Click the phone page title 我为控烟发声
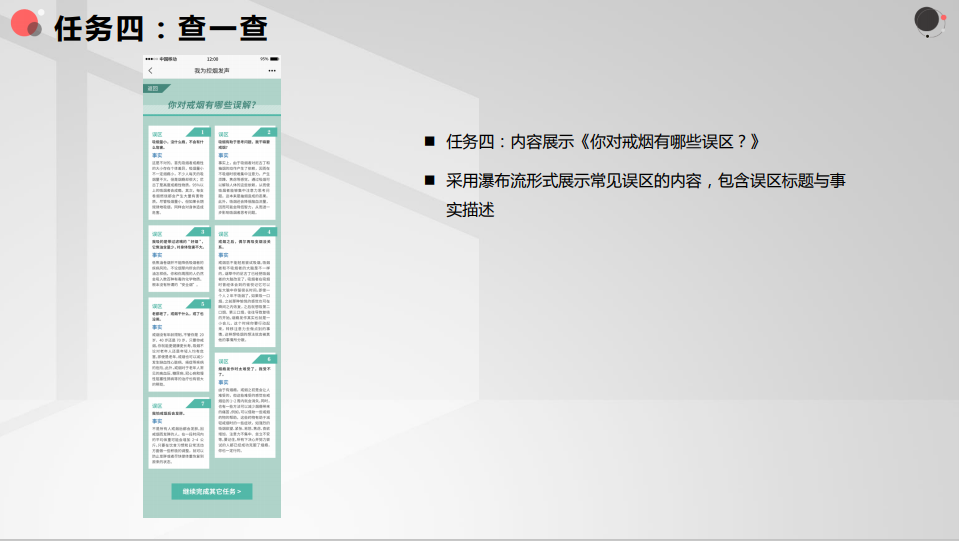 (212, 71)
